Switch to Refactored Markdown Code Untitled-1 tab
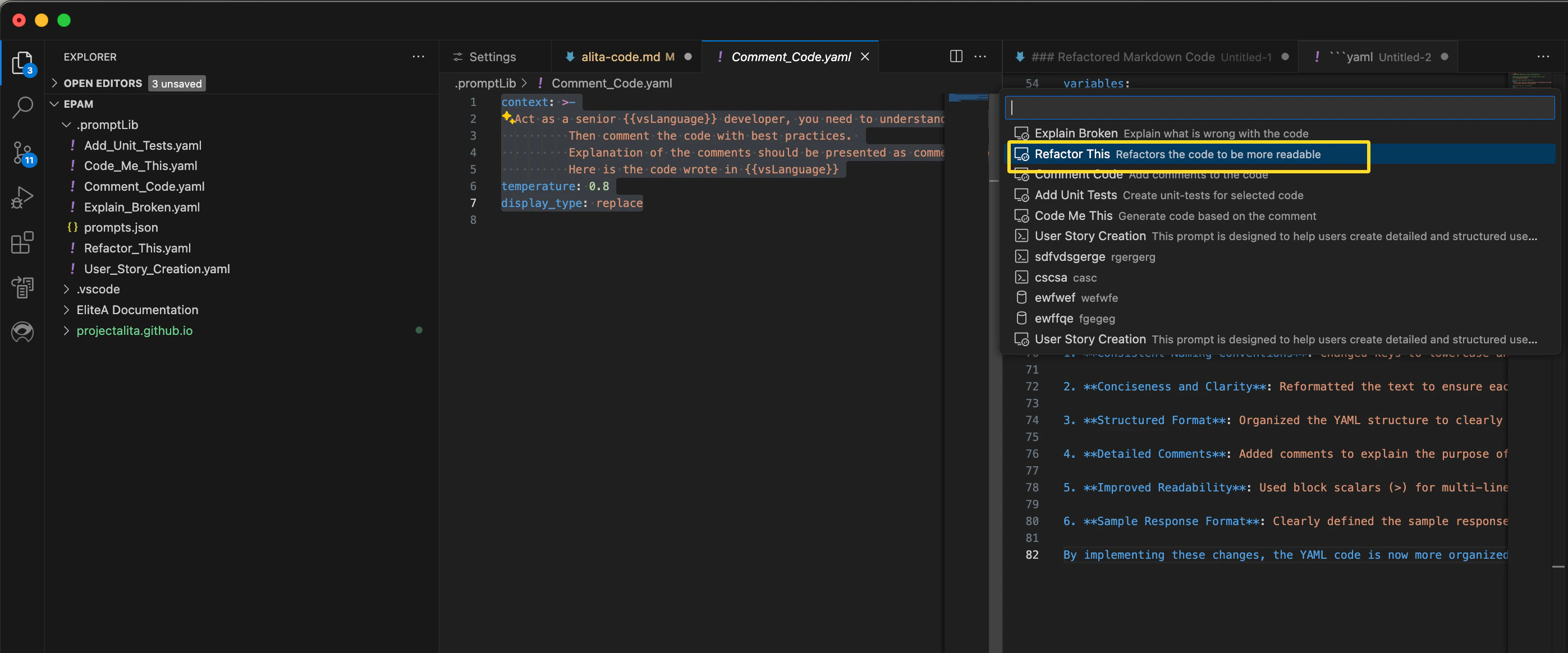The height and width of the screenshot is (653, 1568). point(1150,57)
